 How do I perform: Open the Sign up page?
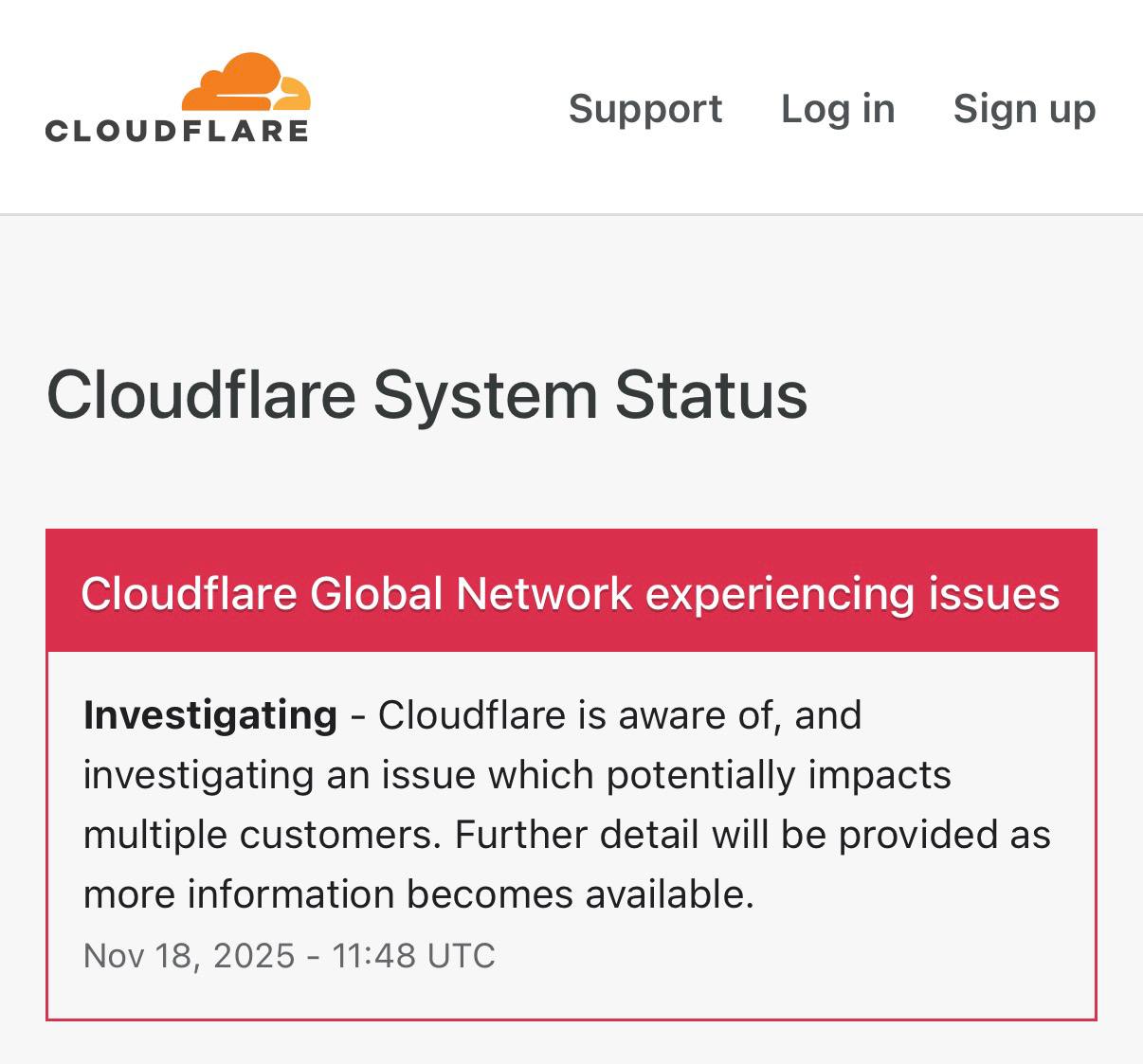point(1024,109)
